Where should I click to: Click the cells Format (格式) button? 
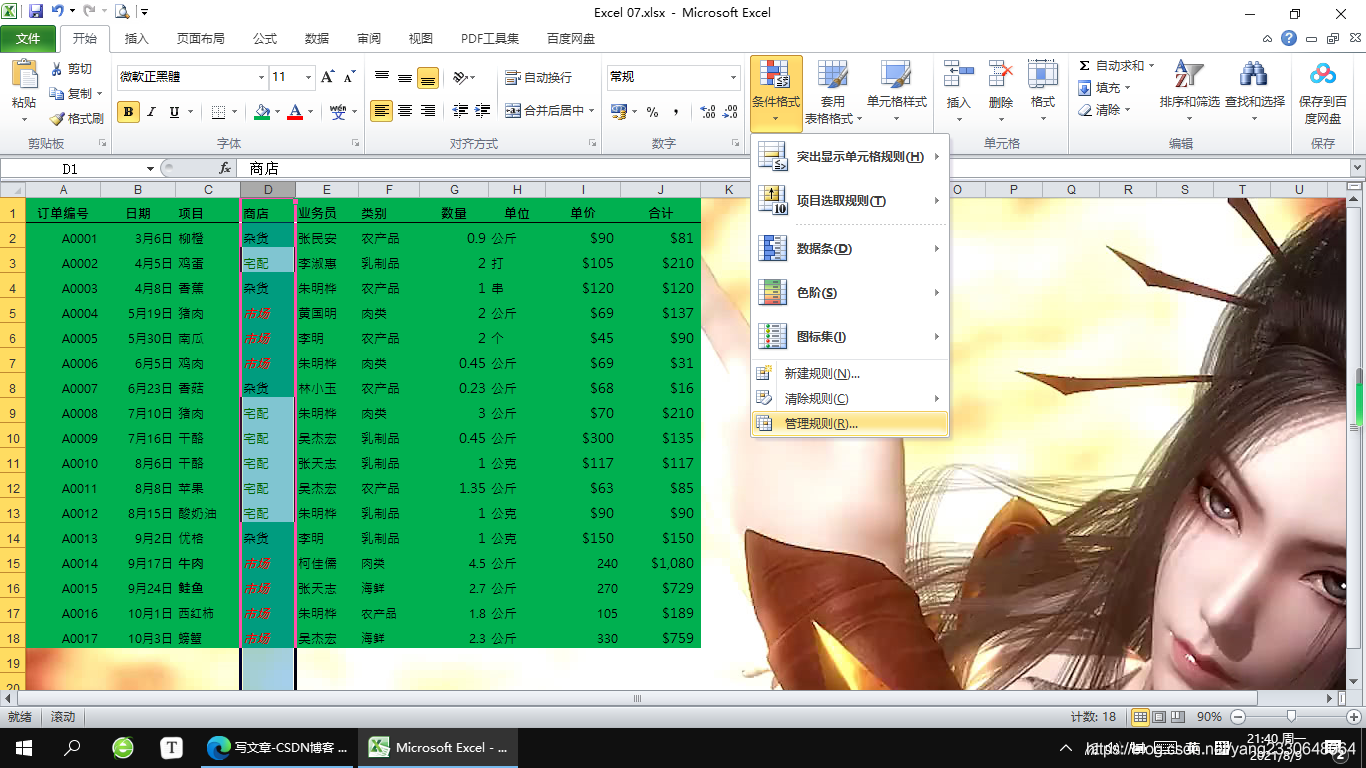pos(1043,93)
